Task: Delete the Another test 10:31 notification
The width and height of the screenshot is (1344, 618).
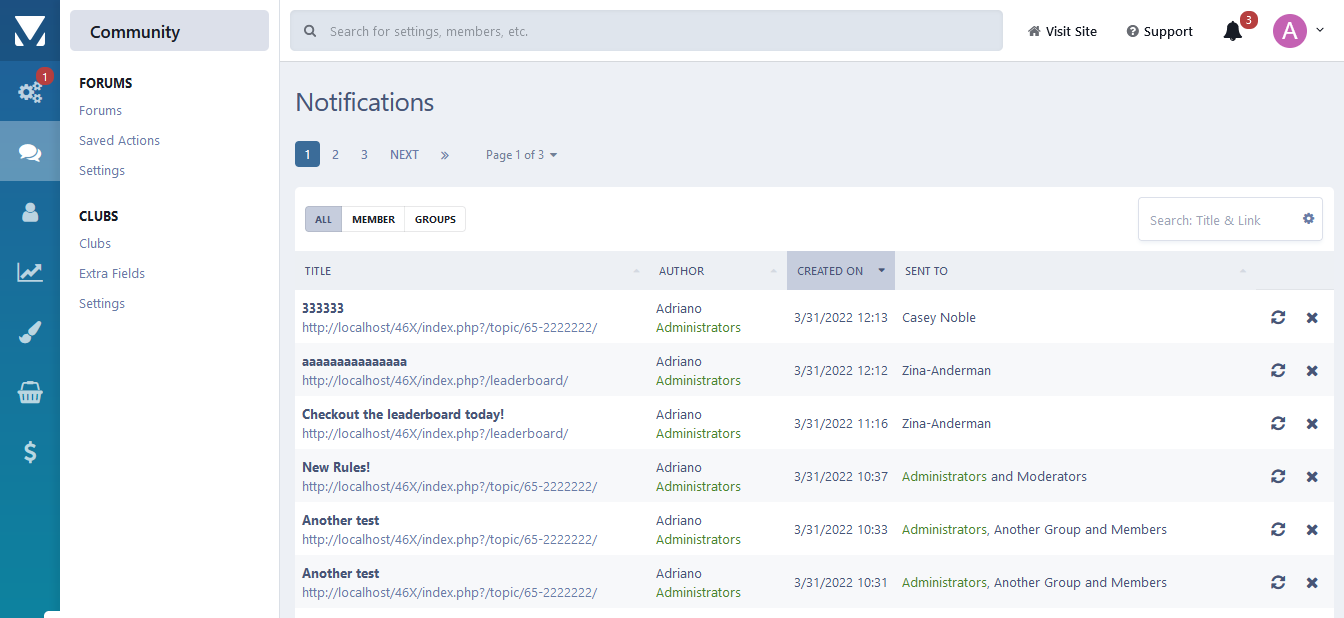Action: pos(1312,582)
